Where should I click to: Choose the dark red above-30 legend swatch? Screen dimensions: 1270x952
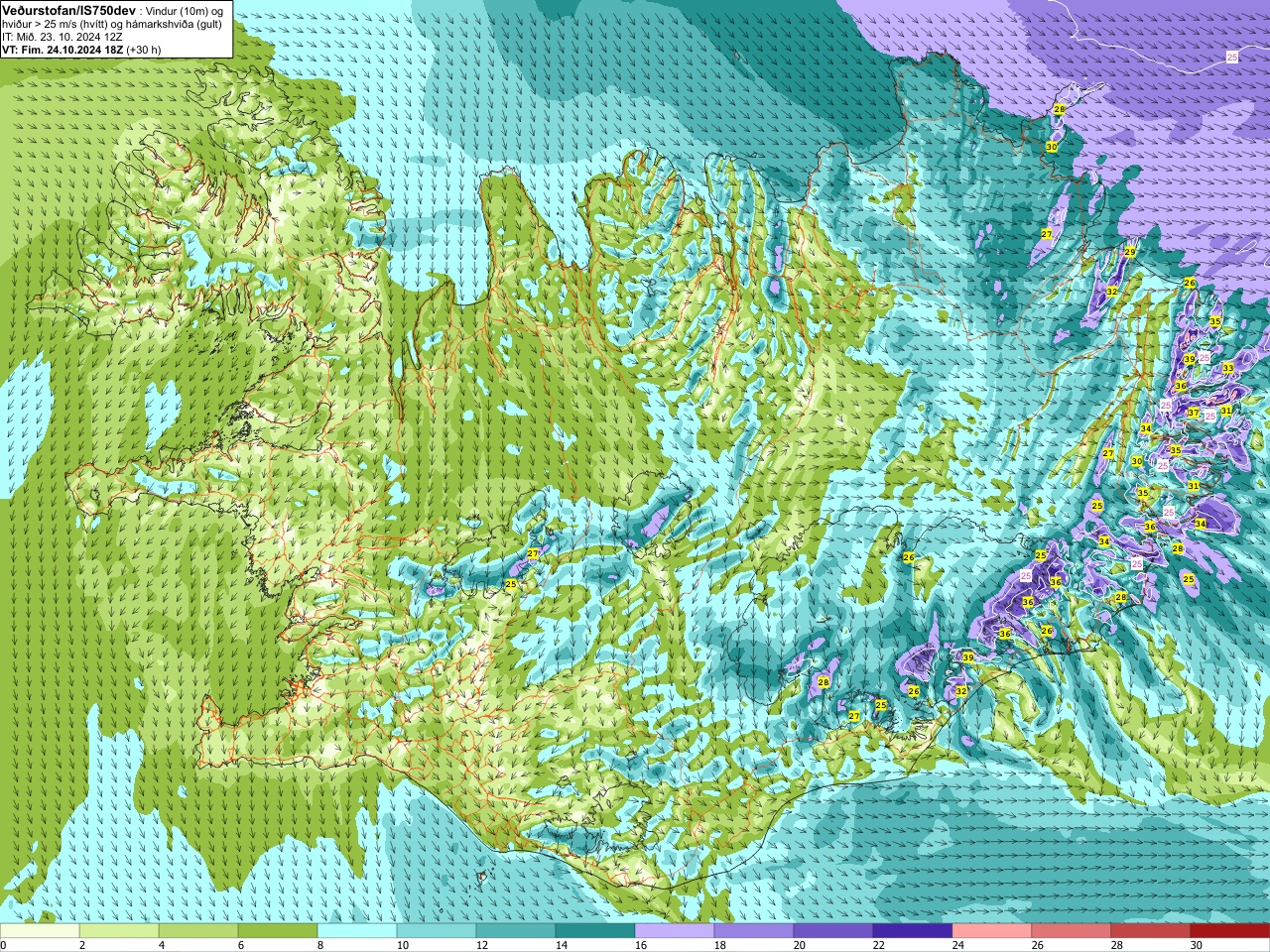[x=1230, y=931]
